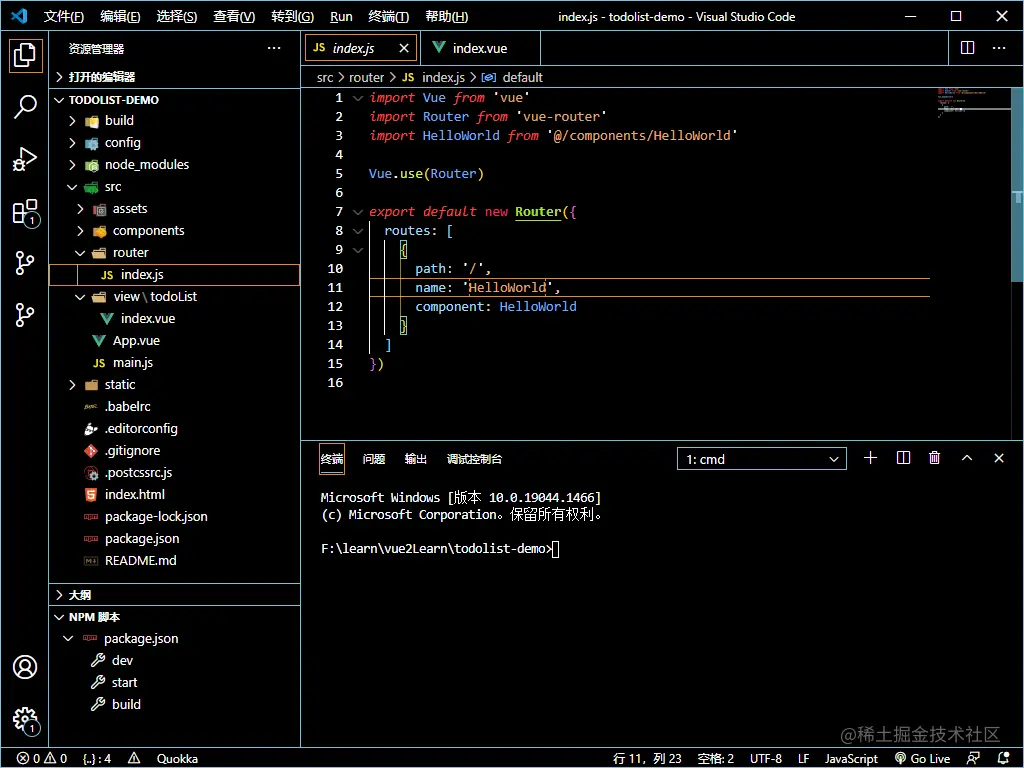Open the Source Control view
Image resolution: width=1024 pixels, height=768 pixels.
(25, 263)
